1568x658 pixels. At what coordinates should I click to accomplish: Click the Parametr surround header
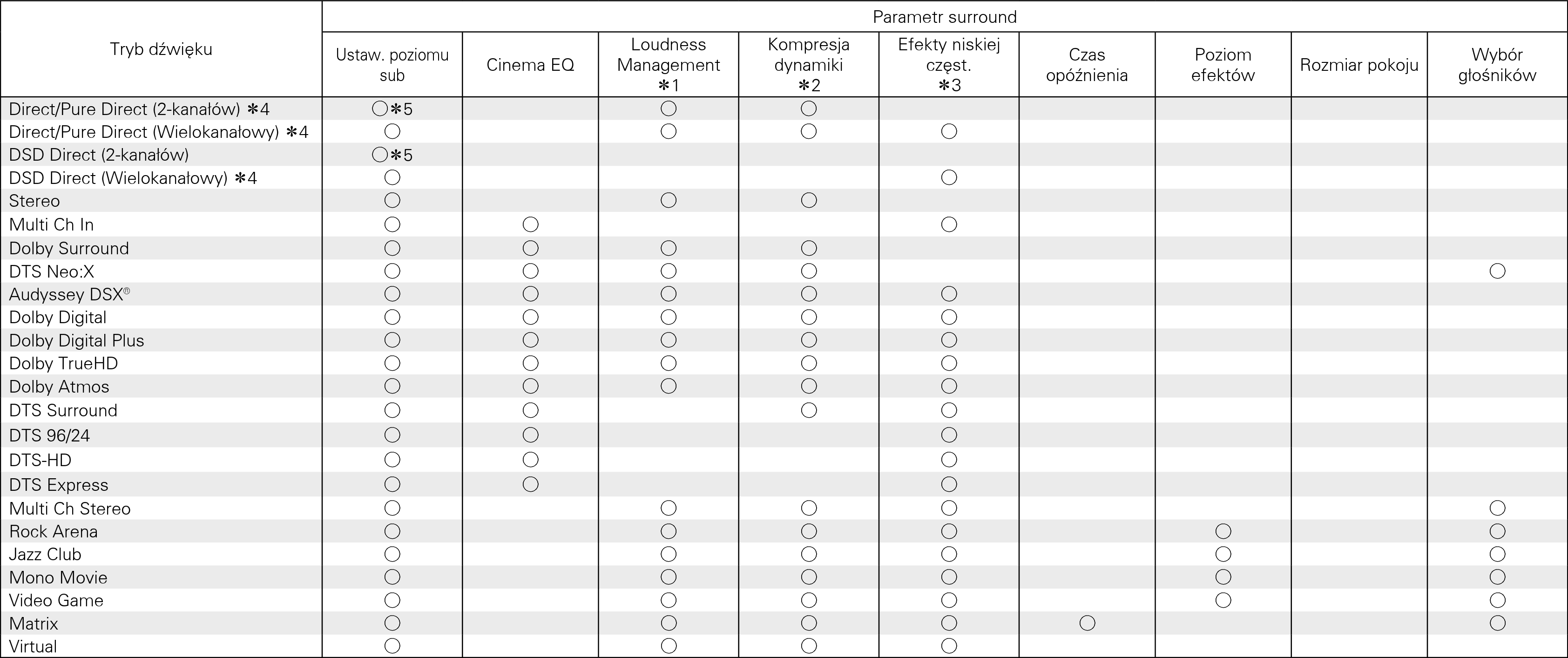click(x=944, y=17)
